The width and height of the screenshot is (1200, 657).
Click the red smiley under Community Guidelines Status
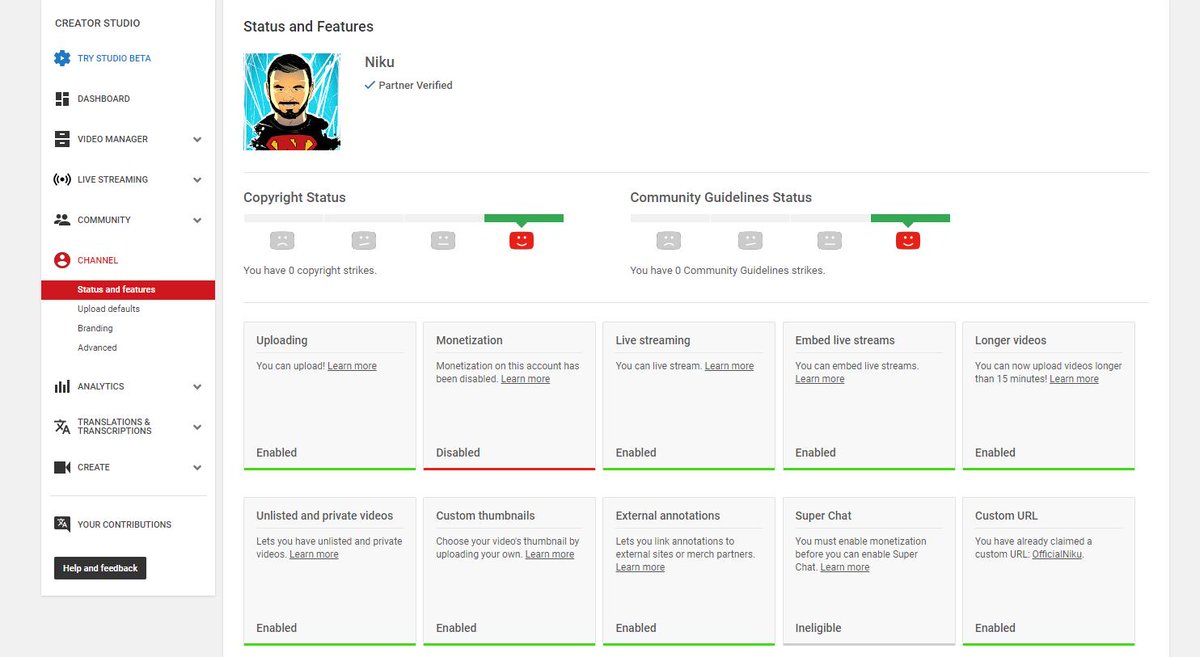click(907, 240)
